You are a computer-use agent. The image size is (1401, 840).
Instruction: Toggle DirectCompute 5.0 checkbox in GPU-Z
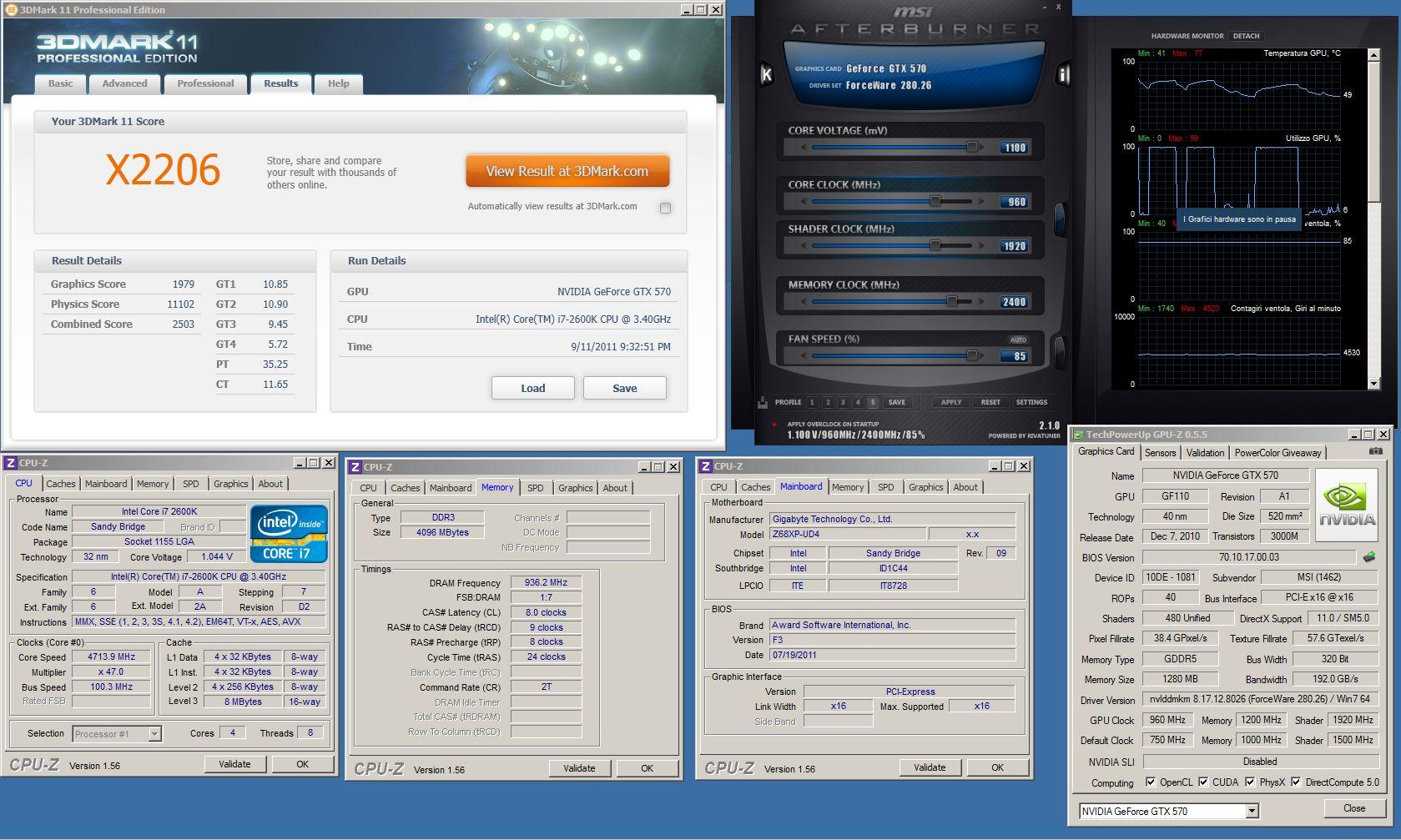coord(1296,782)
